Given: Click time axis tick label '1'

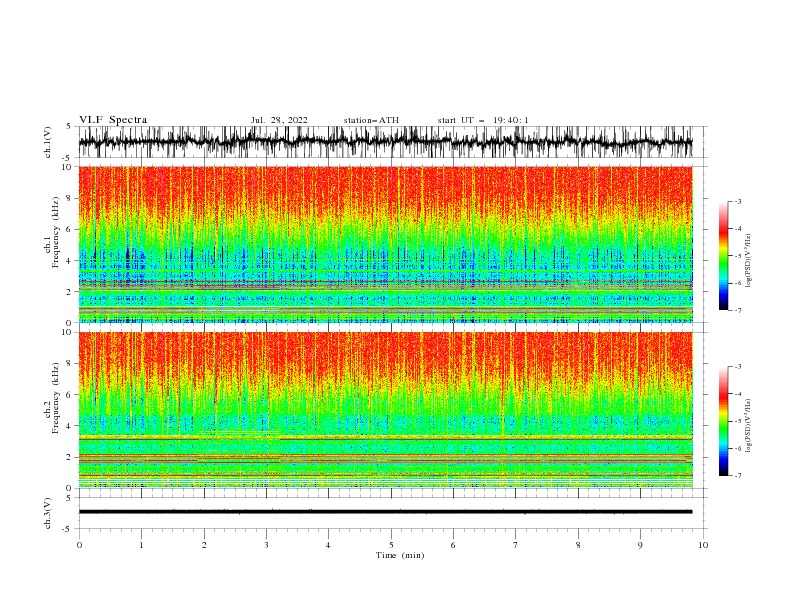Looking at the screenshot, I should [x=141, y=545].
